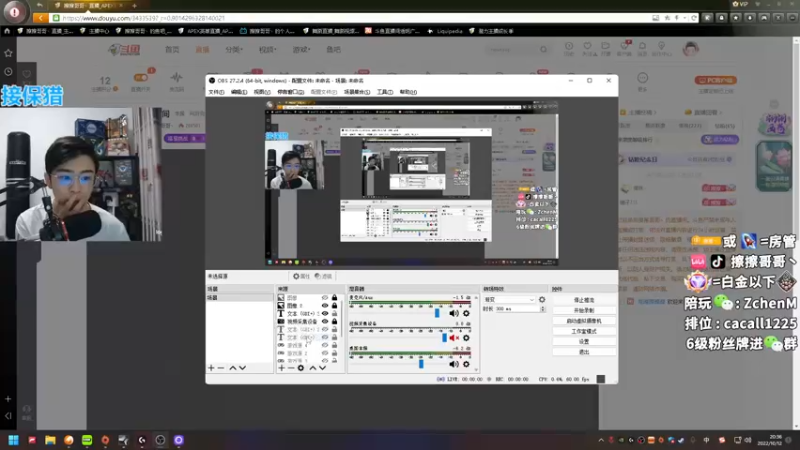This screenshot has width=800, height=450.
Task: Move source down with the arrow under sources list
Action: (322, 368)
